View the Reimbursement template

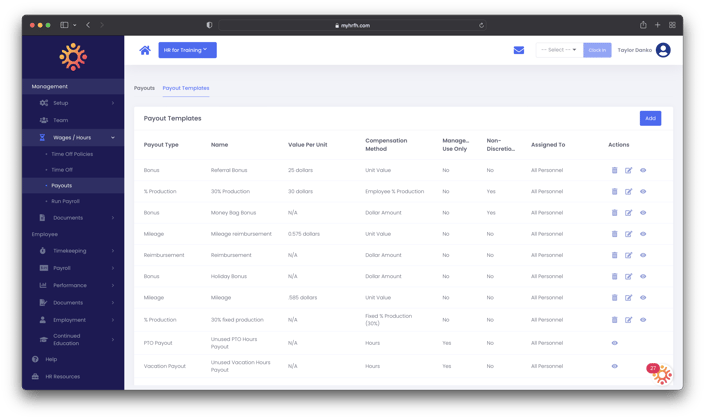click(643, 255)
